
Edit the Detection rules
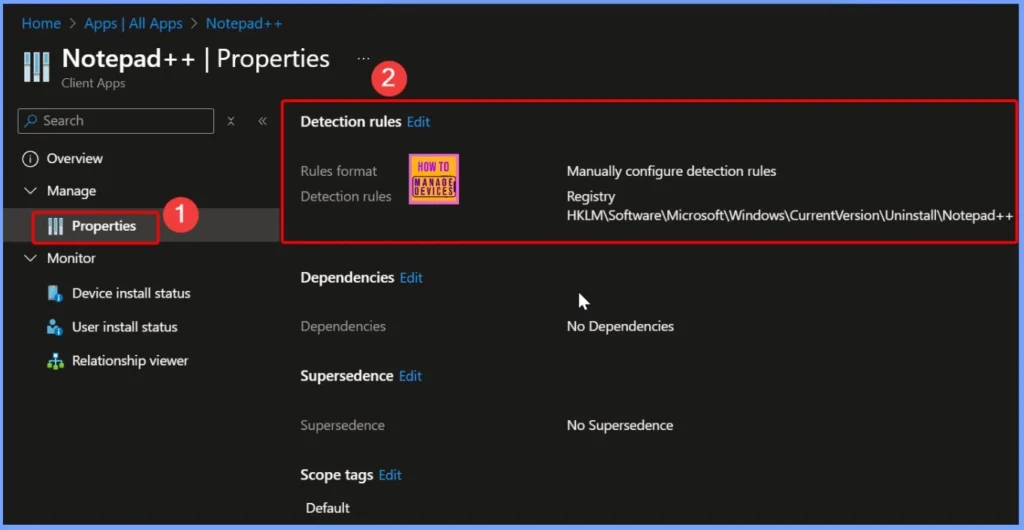(x=419, y=121)
